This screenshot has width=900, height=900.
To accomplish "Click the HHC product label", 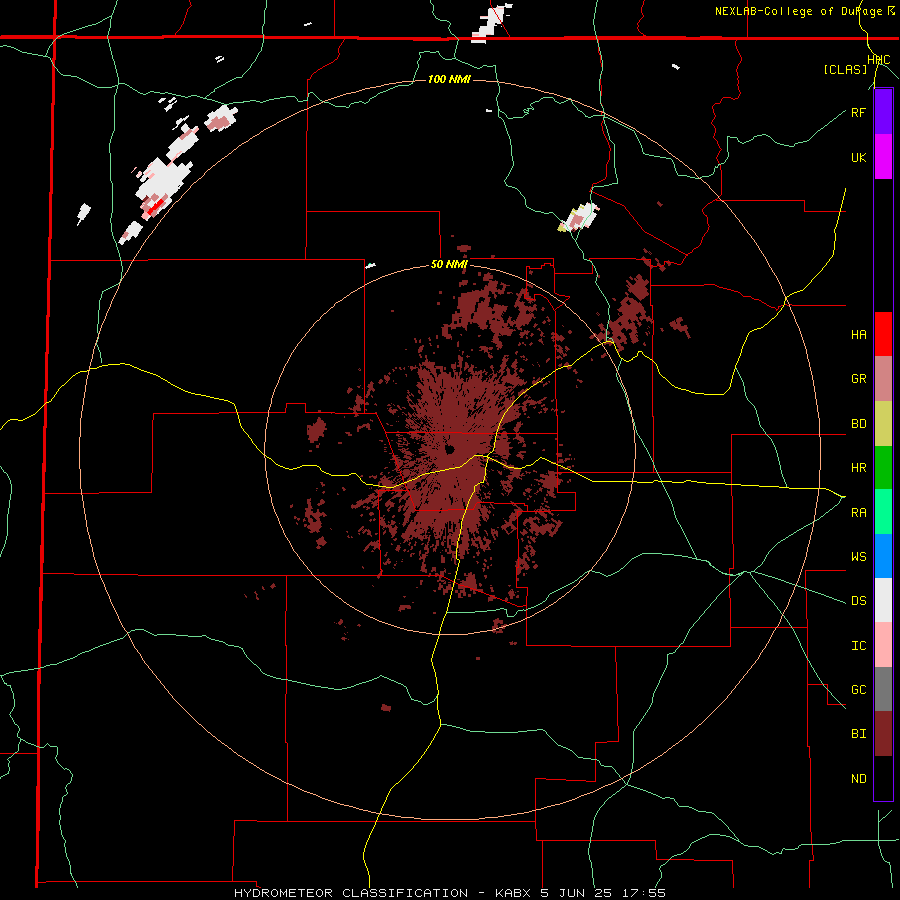I will (878, 60).
